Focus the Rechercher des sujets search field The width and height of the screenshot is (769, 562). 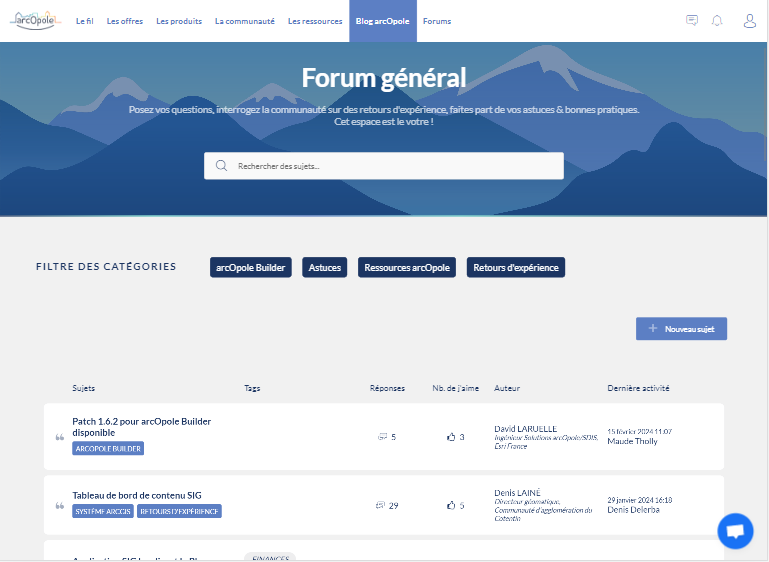384,166
